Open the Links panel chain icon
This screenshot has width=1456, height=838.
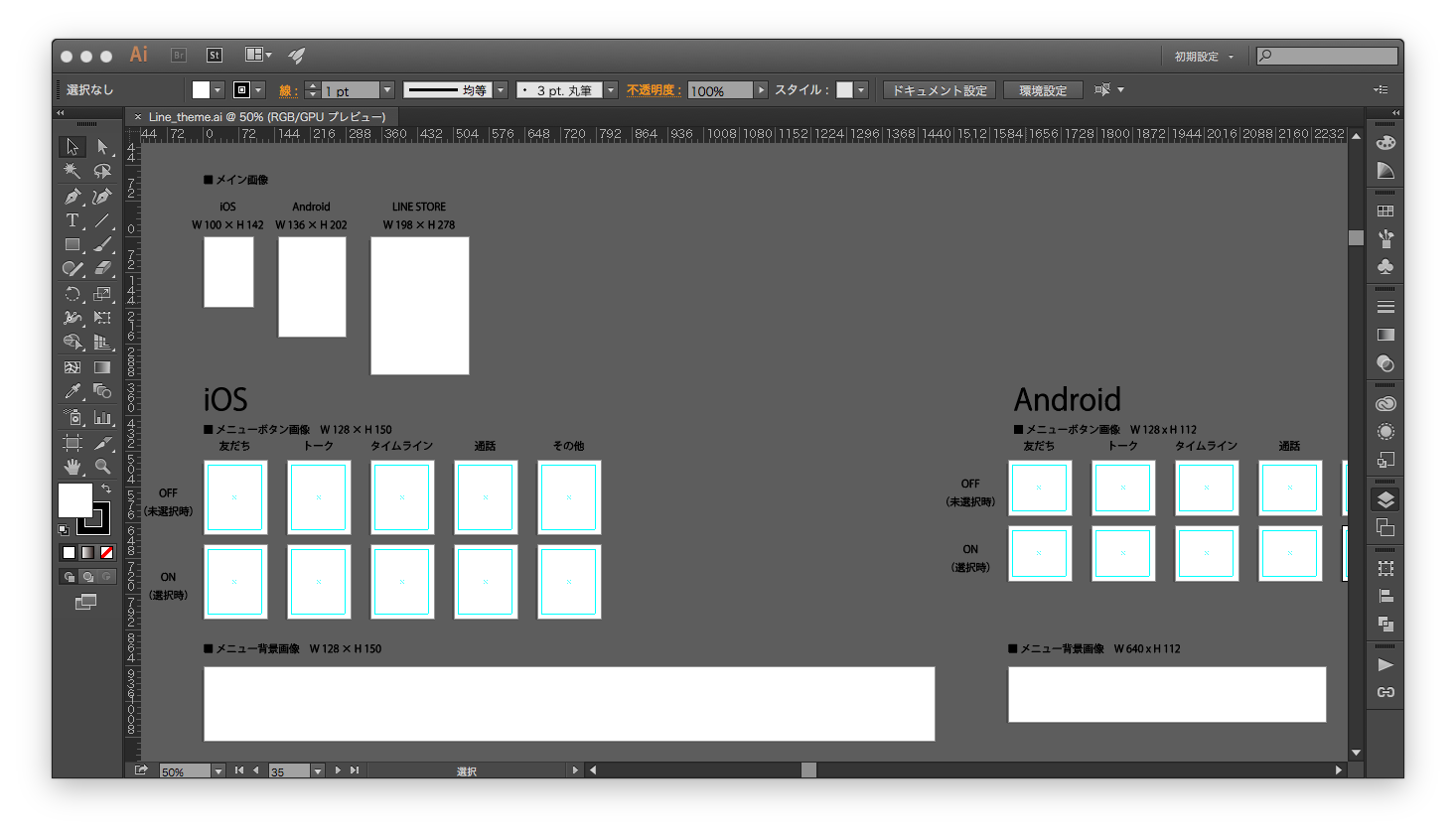coord(1385,692)
